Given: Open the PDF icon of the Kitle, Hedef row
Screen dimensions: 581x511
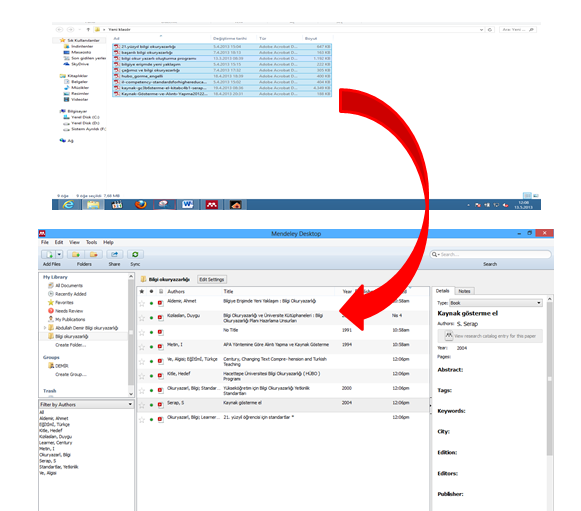Looking at the screenshot, I should click(160, 376).
